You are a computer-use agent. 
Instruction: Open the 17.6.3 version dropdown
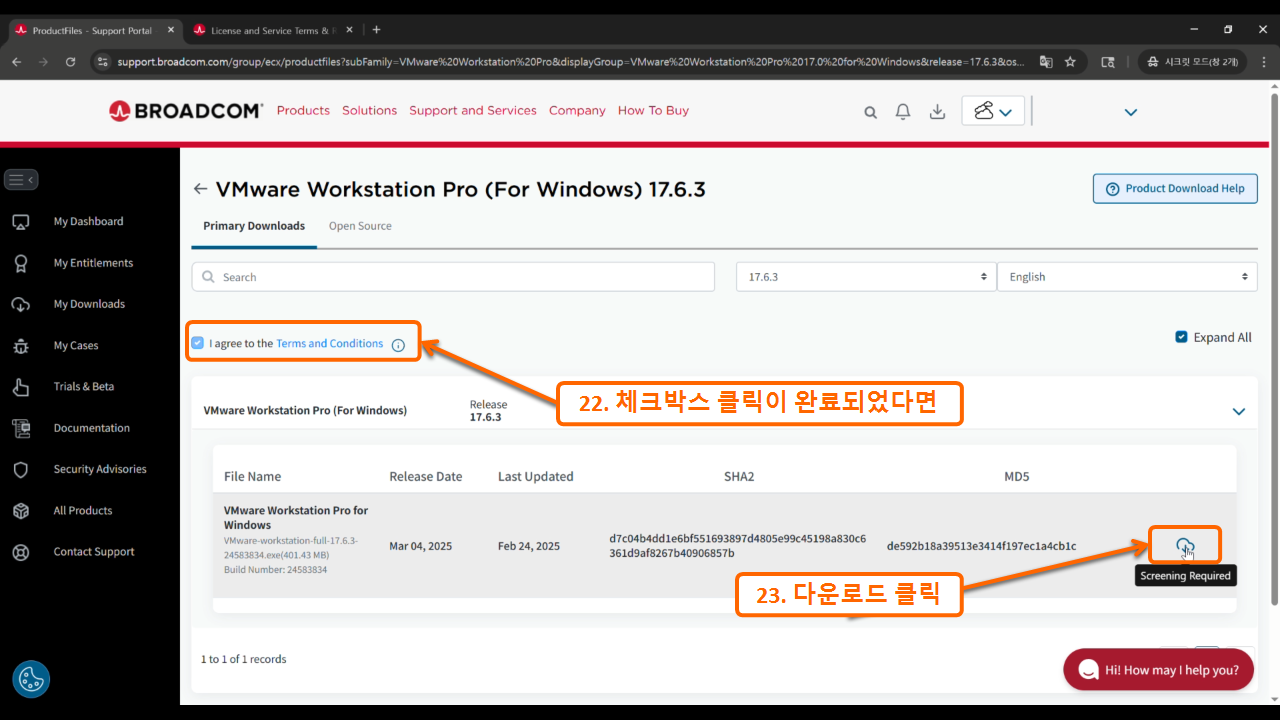tap(866, 277)
